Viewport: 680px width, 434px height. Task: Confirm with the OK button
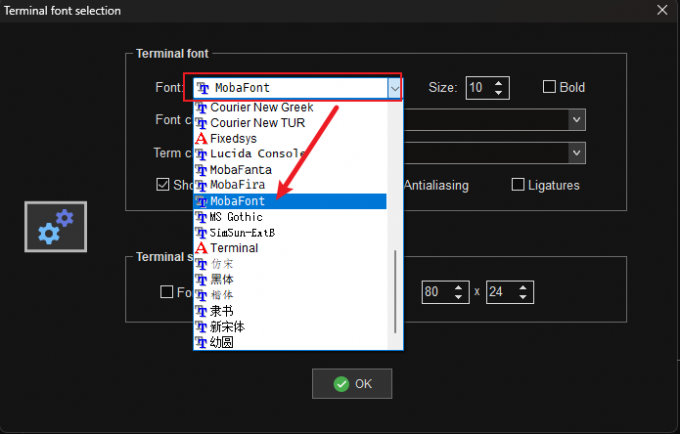[352, 384]
